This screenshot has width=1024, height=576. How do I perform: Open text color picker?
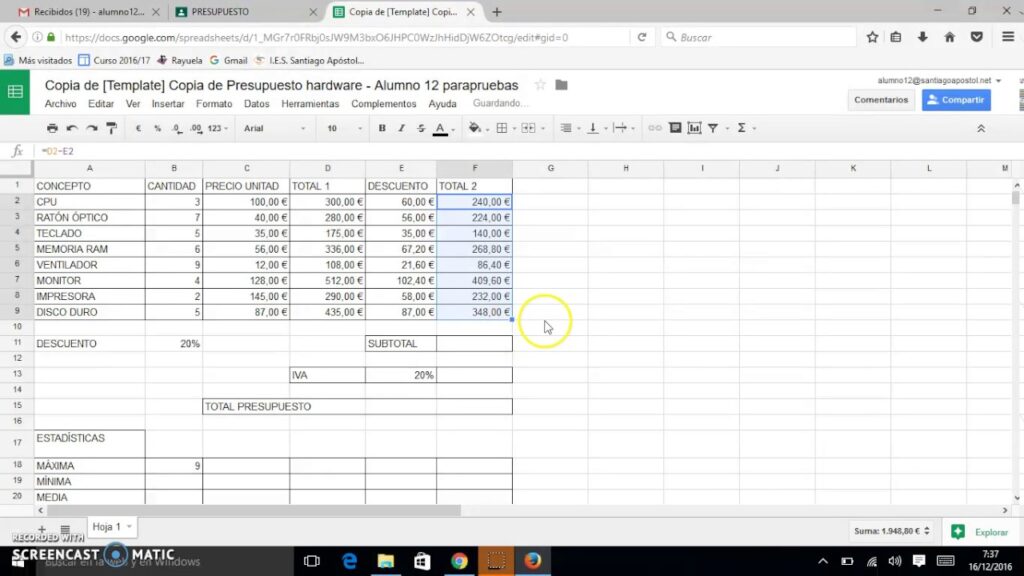coord(441,129)
